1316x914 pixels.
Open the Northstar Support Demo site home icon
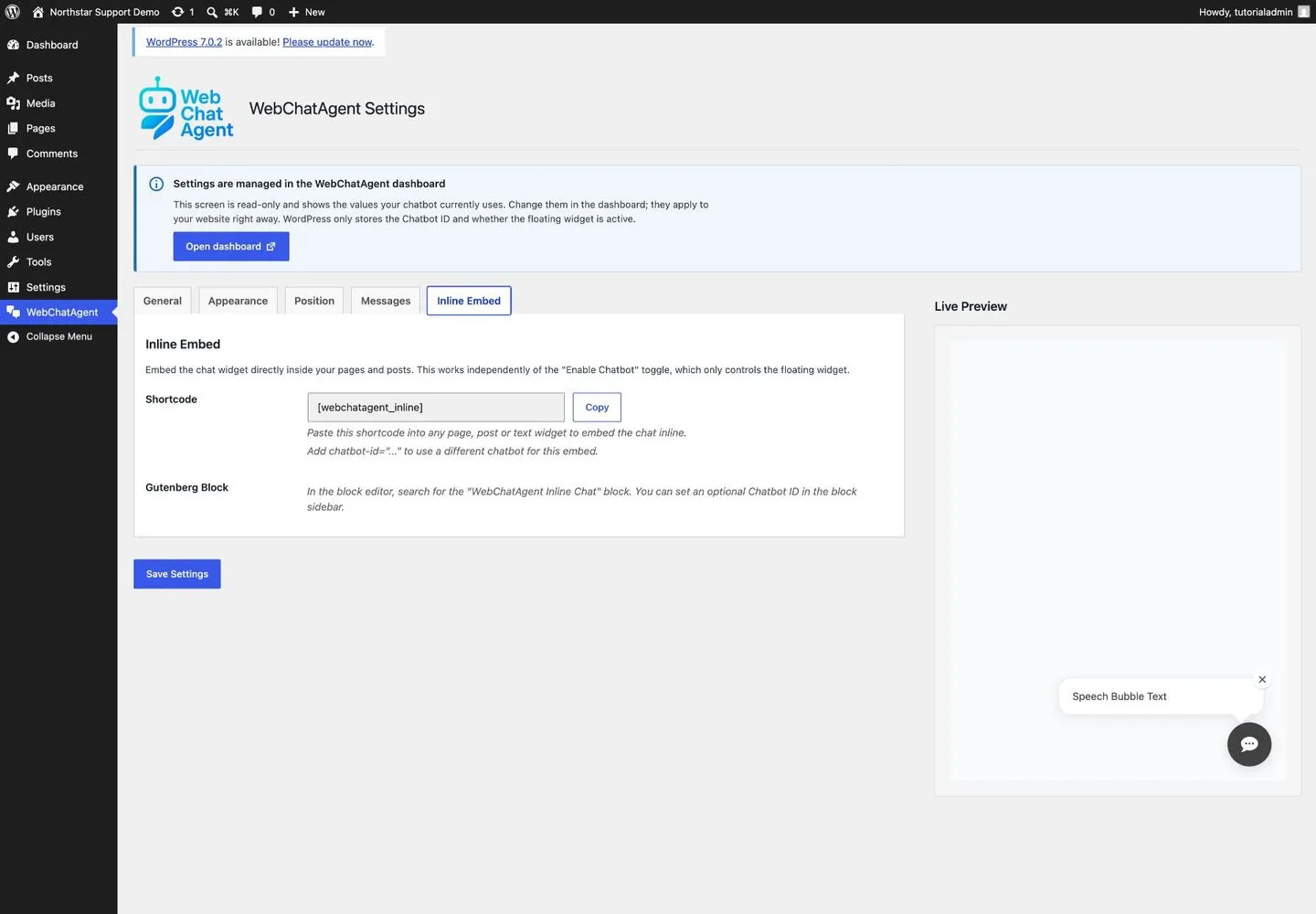click(38, 12)
